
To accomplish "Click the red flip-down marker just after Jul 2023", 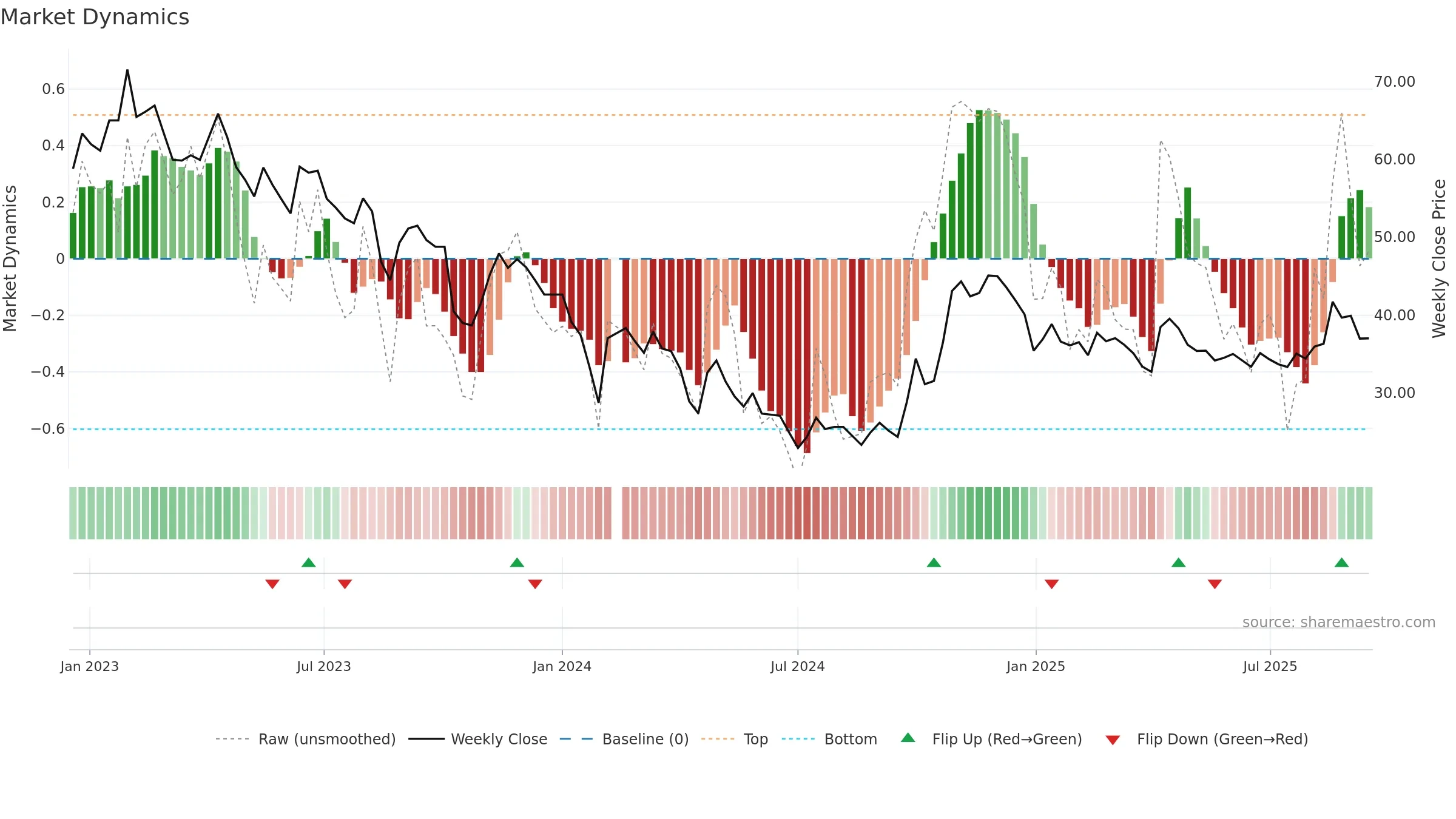I will point(345,584).
